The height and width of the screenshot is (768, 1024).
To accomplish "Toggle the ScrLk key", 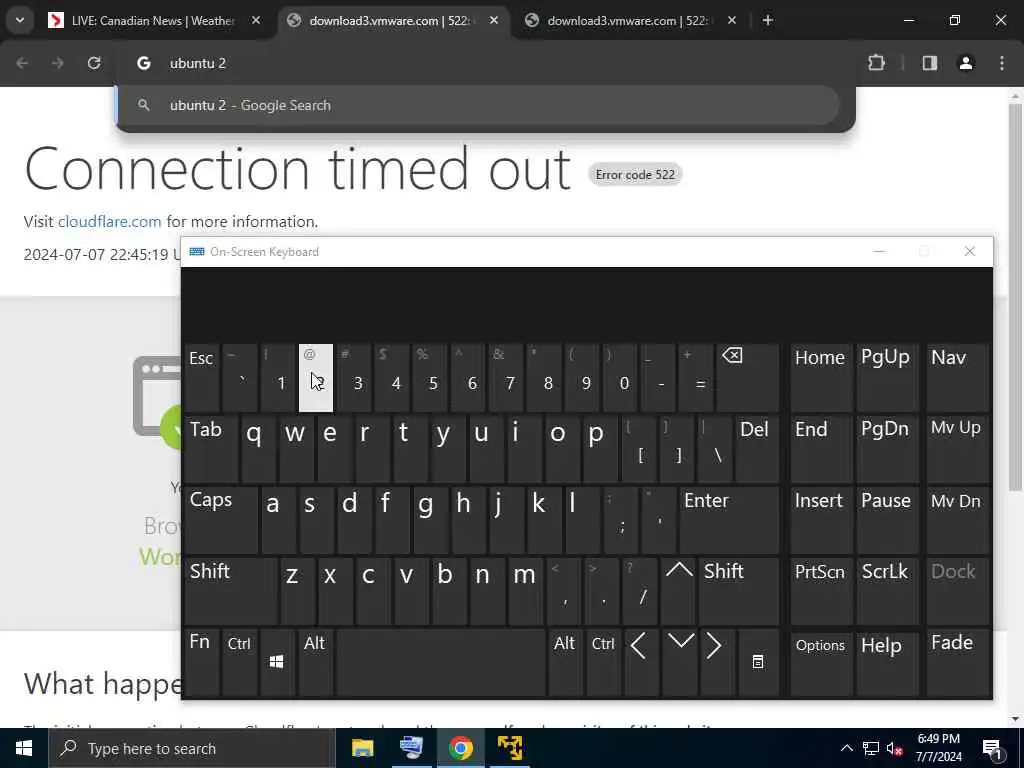I will click(888, 591).
